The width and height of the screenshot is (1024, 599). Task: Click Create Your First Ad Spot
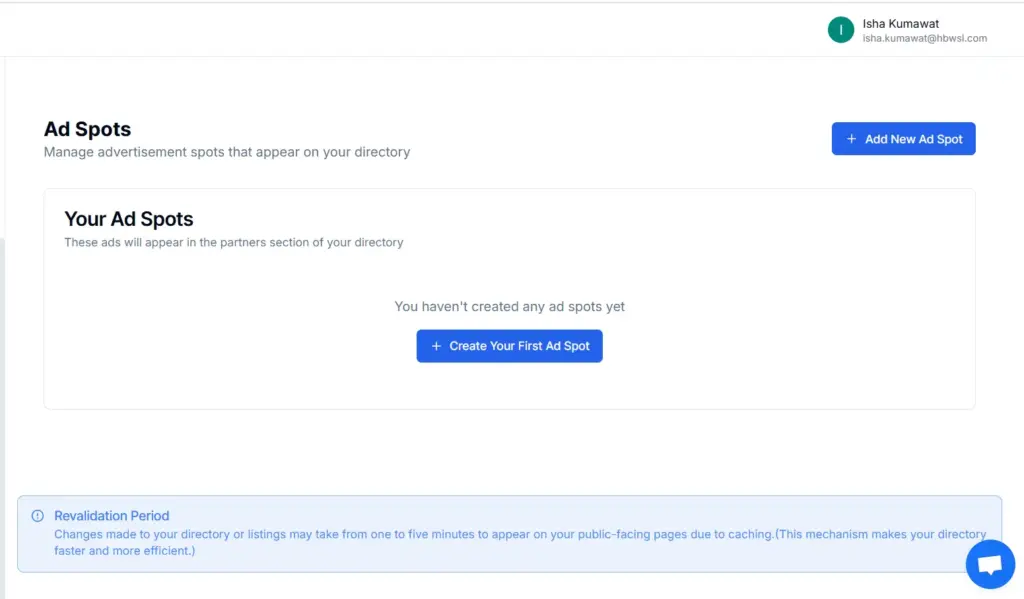coord(509,346)
